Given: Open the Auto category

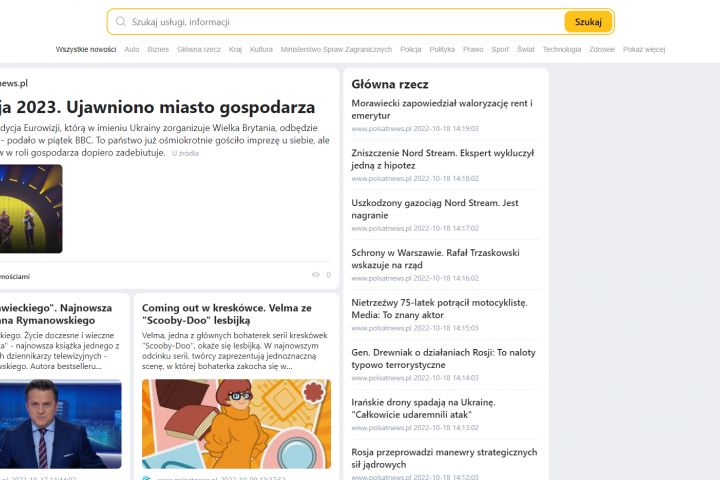Looking at the screenshot, I should (x=132, y=50).
